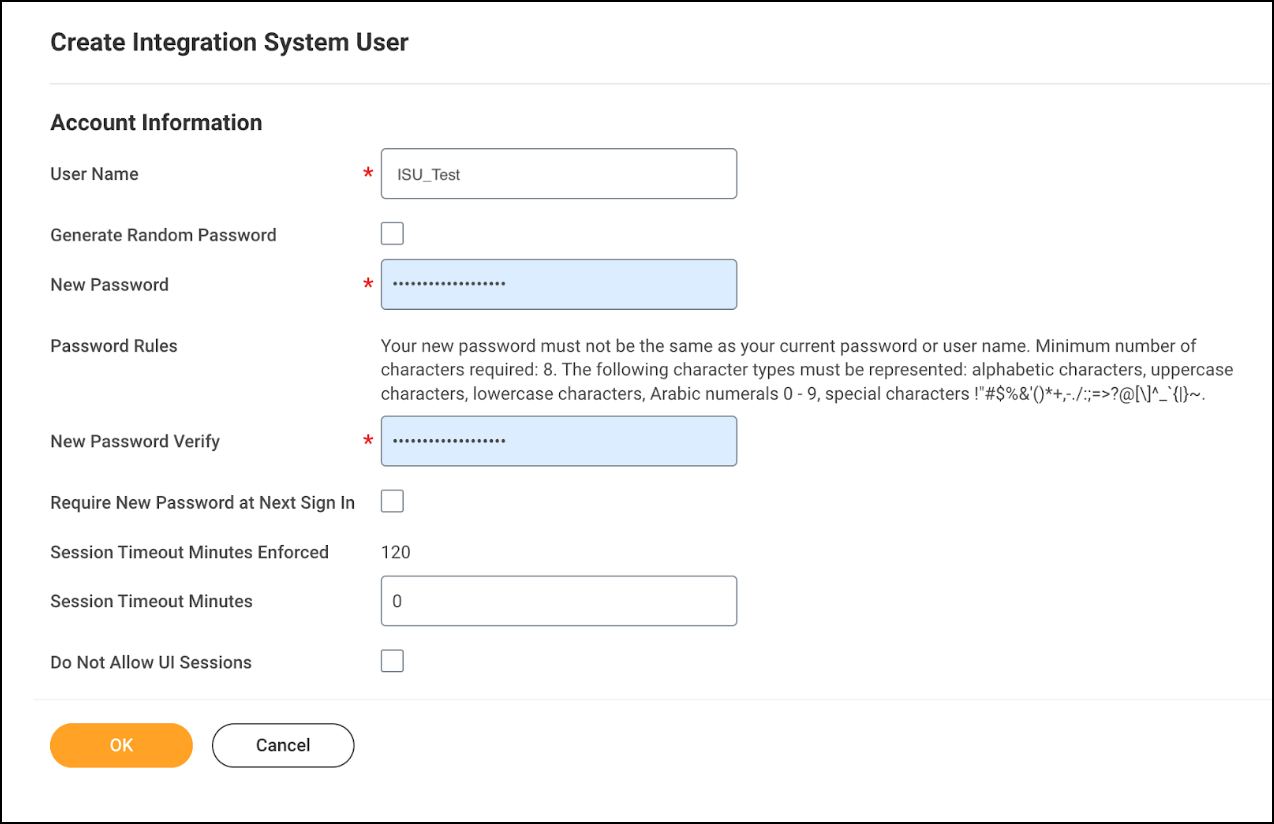
Task: Click the OK button to submit
Action: (120, 745)
